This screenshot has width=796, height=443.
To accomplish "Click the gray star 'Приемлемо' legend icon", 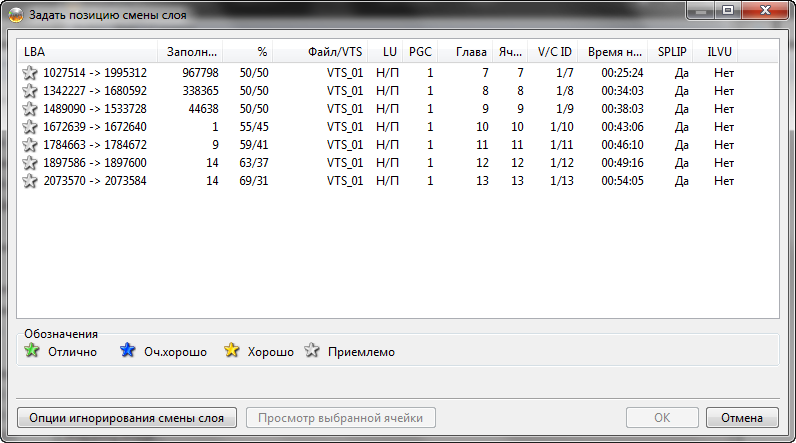I will point(313,351).
